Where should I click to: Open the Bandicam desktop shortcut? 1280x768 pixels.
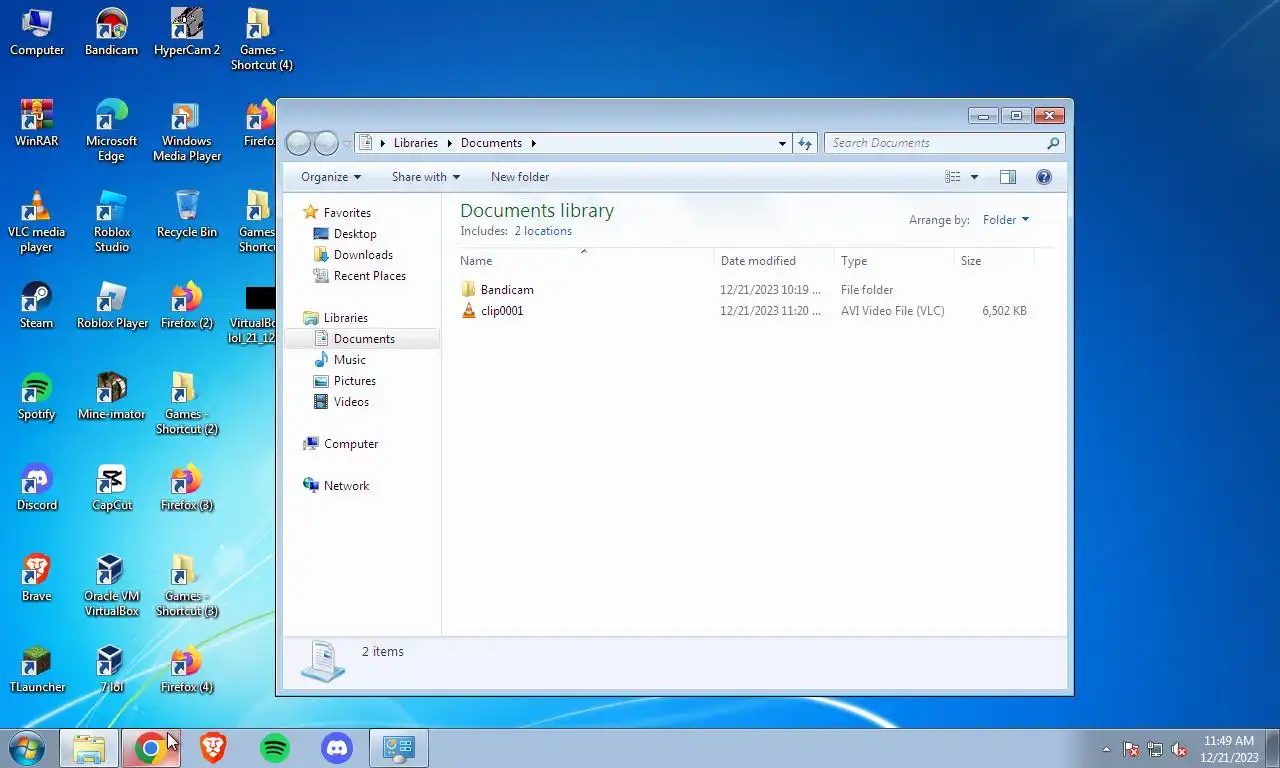point(111,32)
